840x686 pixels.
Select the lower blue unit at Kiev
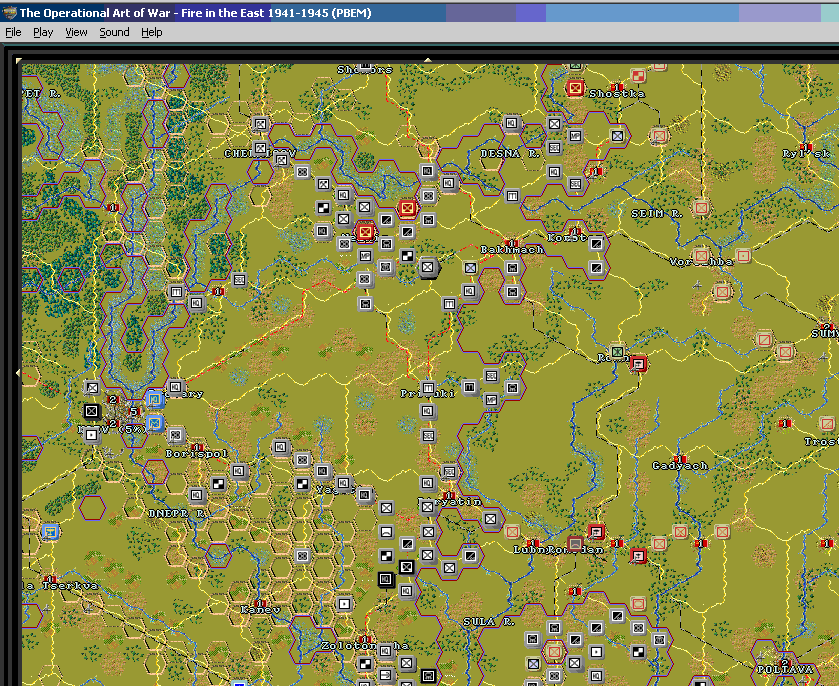155,423
